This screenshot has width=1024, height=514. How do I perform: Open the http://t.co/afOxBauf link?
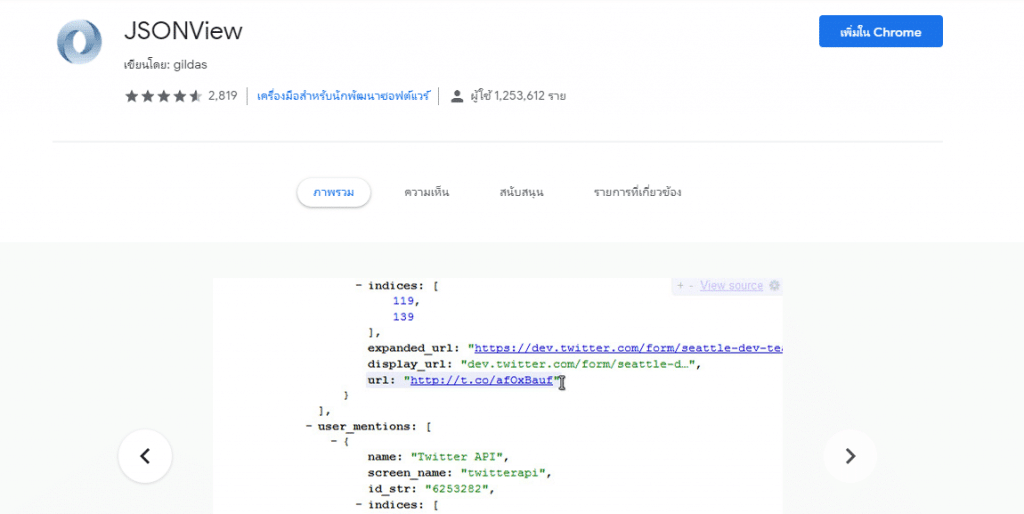(x=481, y=380)
